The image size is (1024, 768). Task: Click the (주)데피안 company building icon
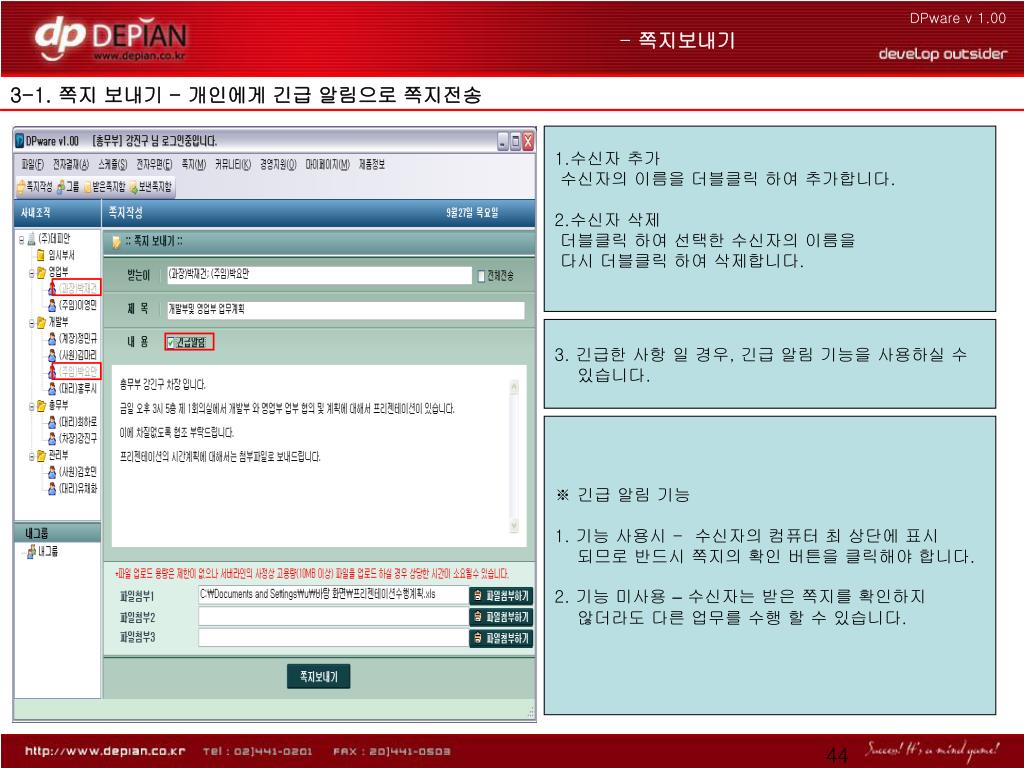click(x=31, y=239)
